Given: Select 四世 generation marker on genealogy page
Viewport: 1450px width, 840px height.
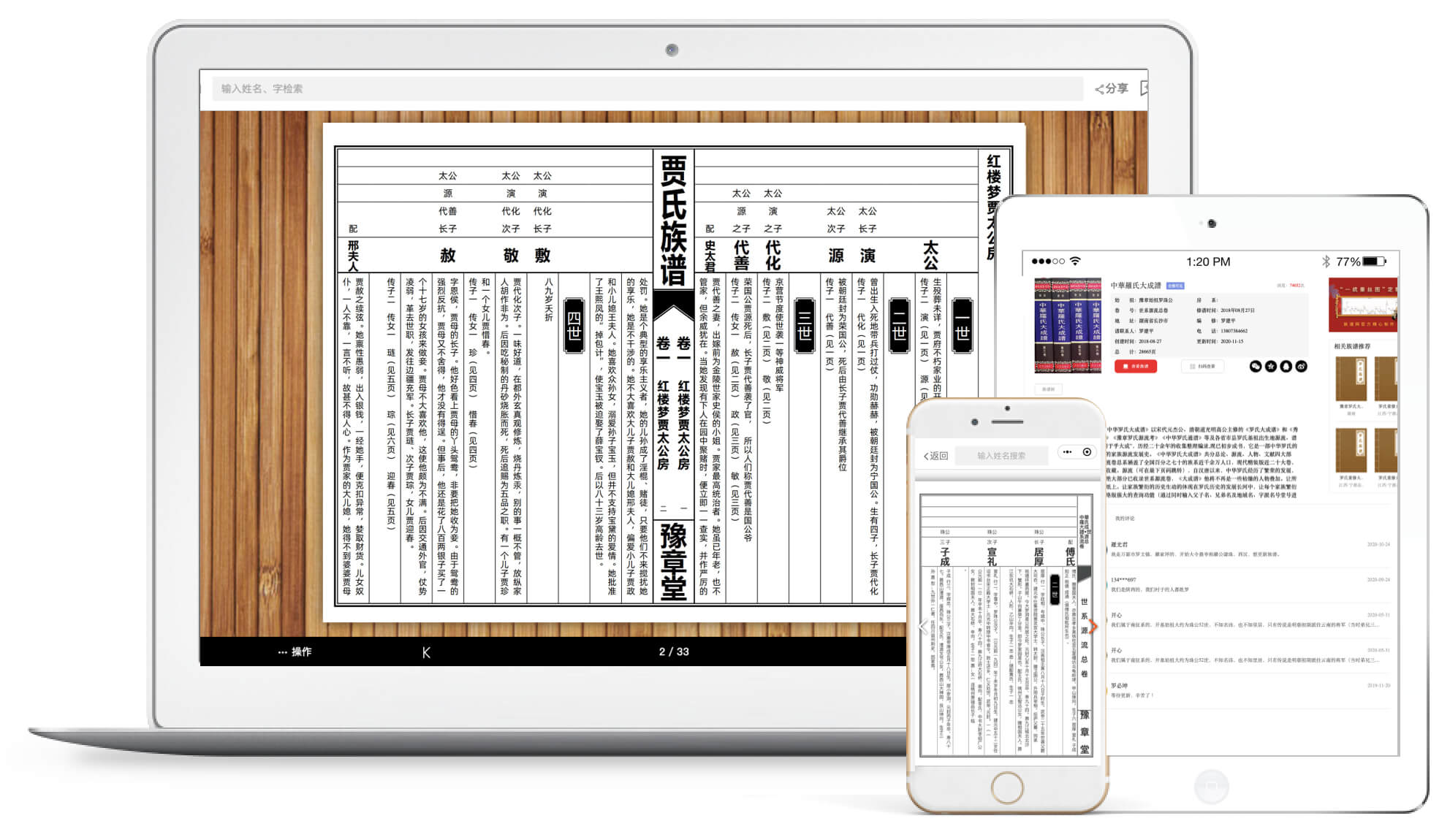Looking at the screenshot, I should click(x=574, y=325).
